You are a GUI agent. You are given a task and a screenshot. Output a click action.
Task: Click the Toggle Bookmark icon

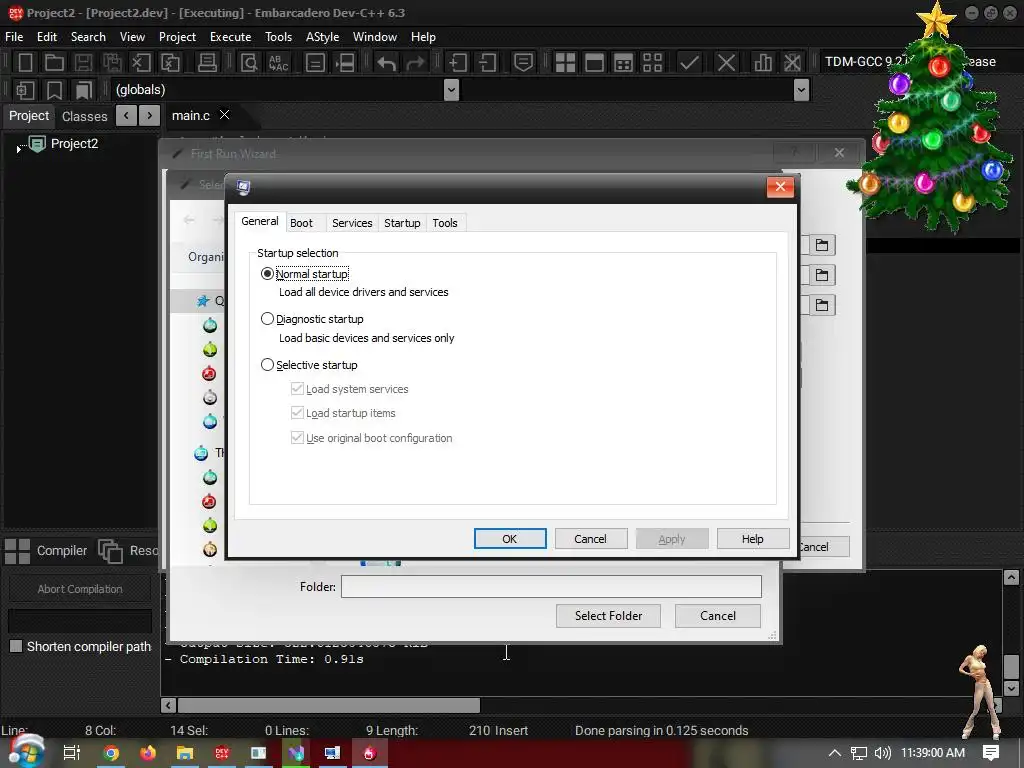point(54,90)
